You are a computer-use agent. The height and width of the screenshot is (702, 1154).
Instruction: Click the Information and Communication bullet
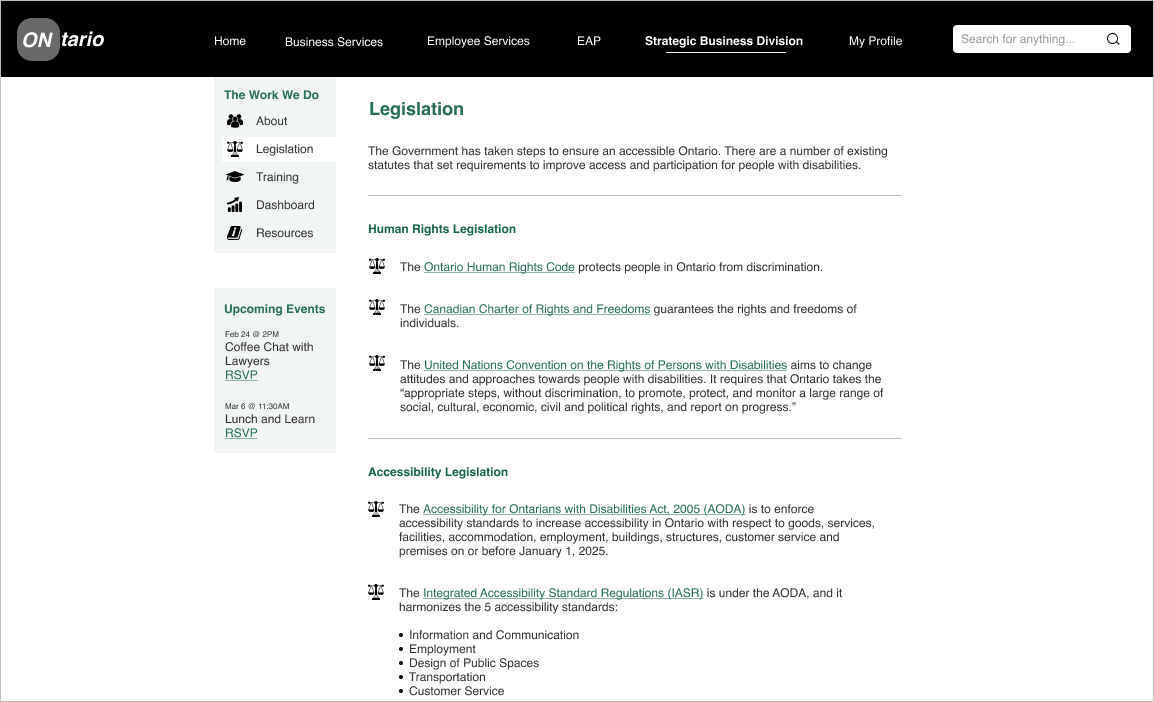(x=494, y=635)
